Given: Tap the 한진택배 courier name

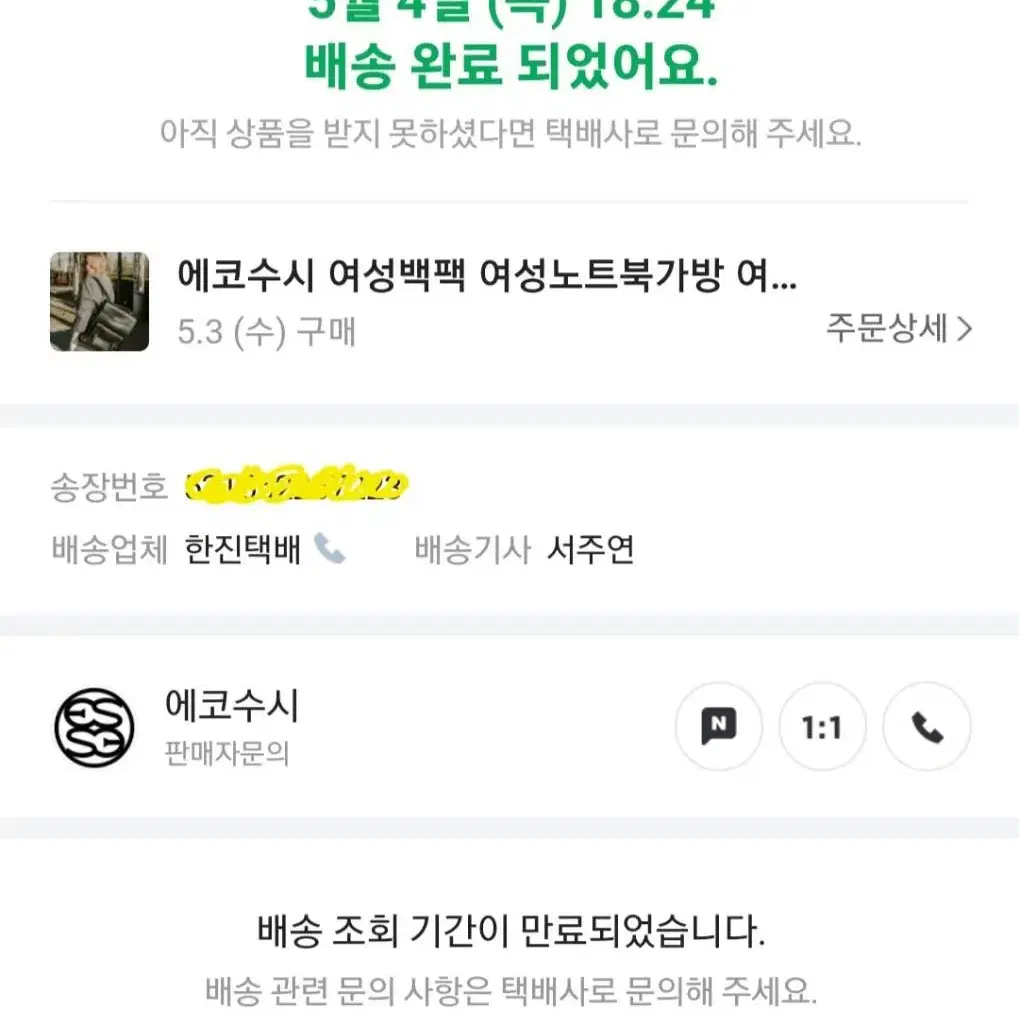Looking at the screenshot, I should 242,550.
